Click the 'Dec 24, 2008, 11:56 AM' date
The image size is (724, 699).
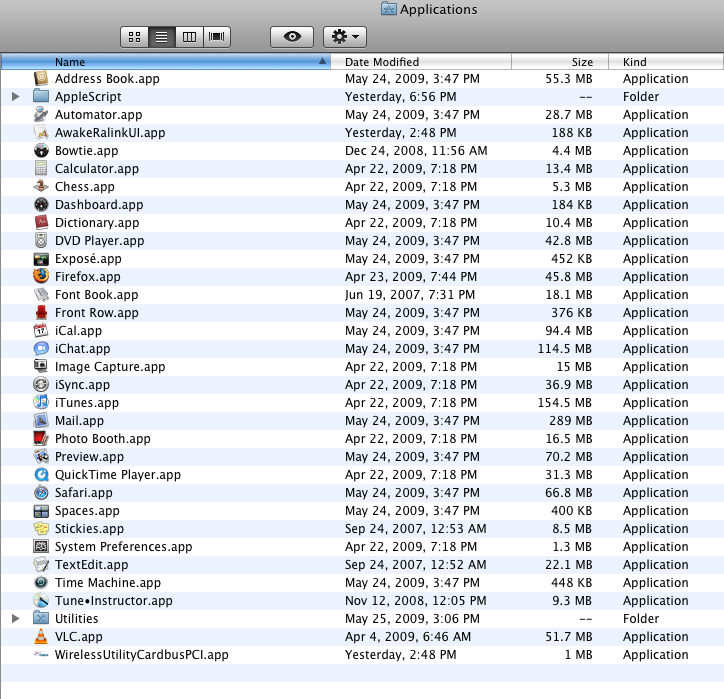pyautogui.click(x=416, y=151)
